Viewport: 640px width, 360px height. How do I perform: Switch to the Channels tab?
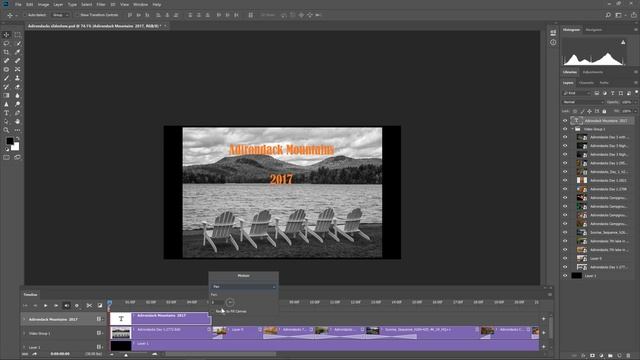(587, 83)
